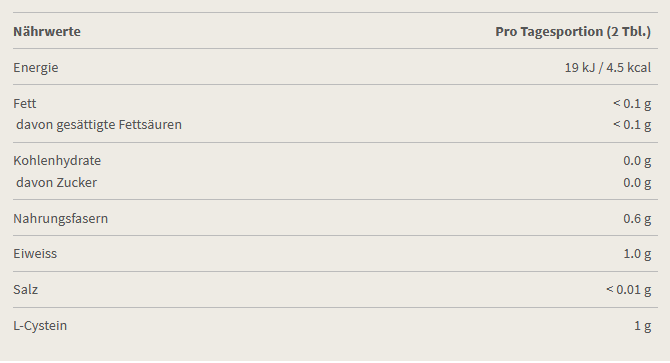Click the Eiweiss value 1.0 g
This screenshot has width=670, height=363.
(637, 254)
